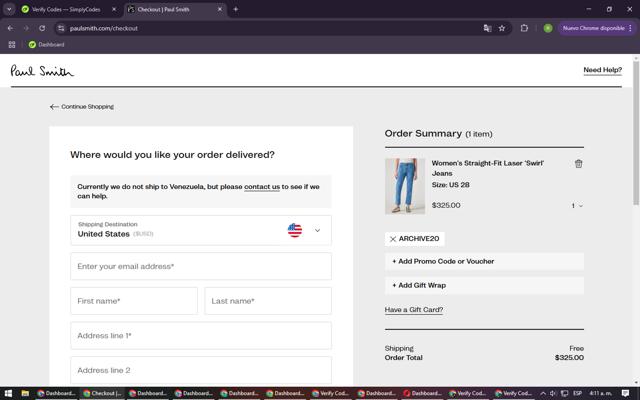Click Nuevo Chrome disponible update button
The image size is (640, 400).
pyautogui.click(x=597, y=28)
